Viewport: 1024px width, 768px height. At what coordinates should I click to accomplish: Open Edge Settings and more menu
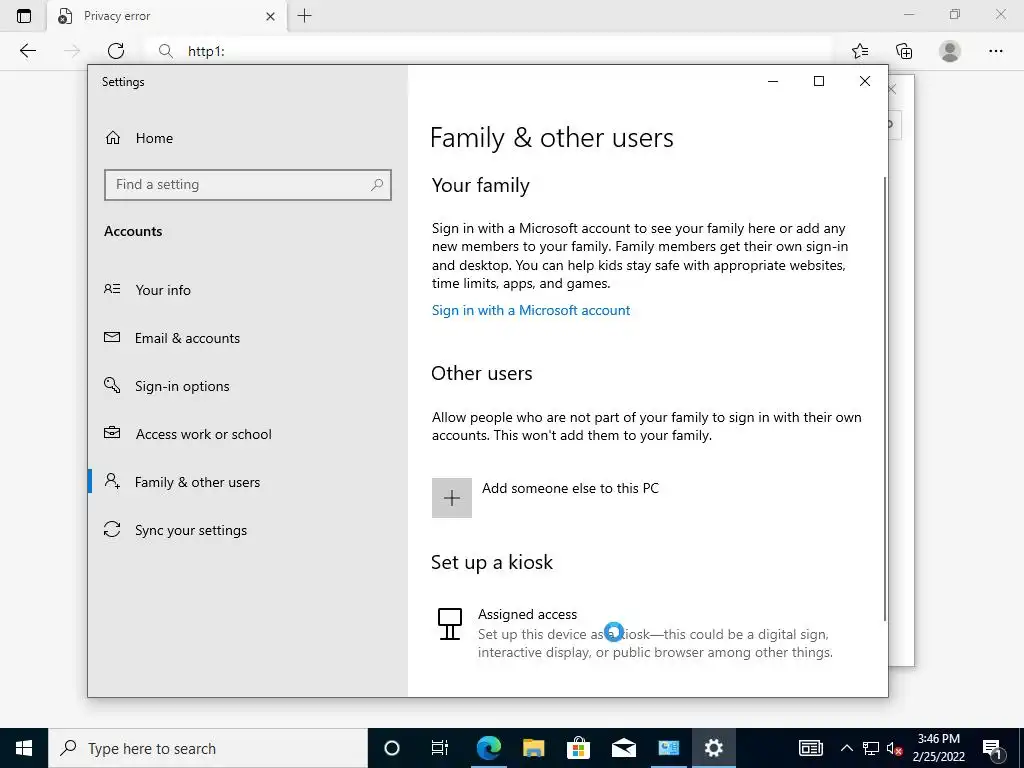pos(996,51)
